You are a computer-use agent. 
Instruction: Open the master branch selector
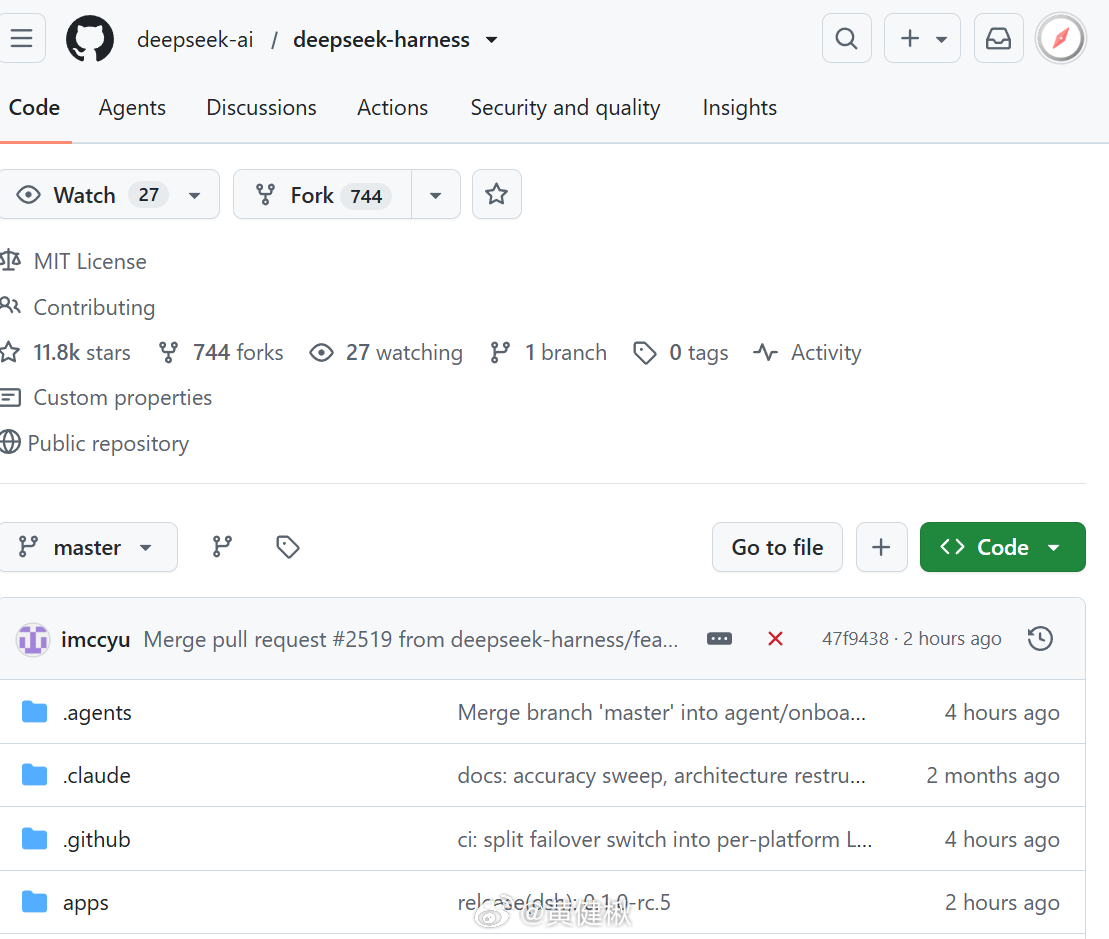(88, 547)
